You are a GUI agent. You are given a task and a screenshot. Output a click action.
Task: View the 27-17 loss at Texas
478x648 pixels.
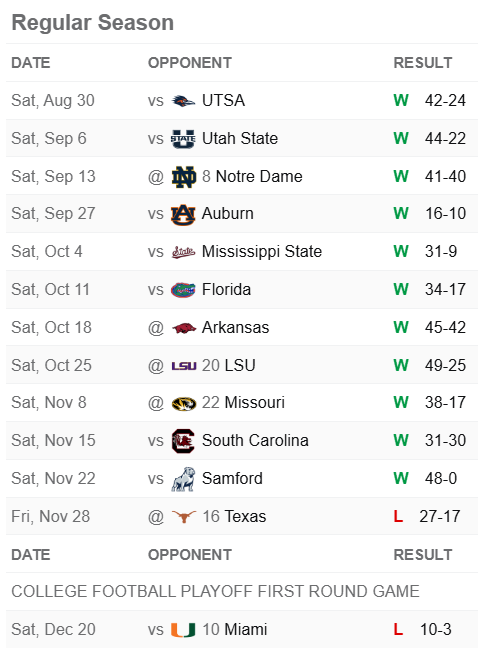click(440, 516)
